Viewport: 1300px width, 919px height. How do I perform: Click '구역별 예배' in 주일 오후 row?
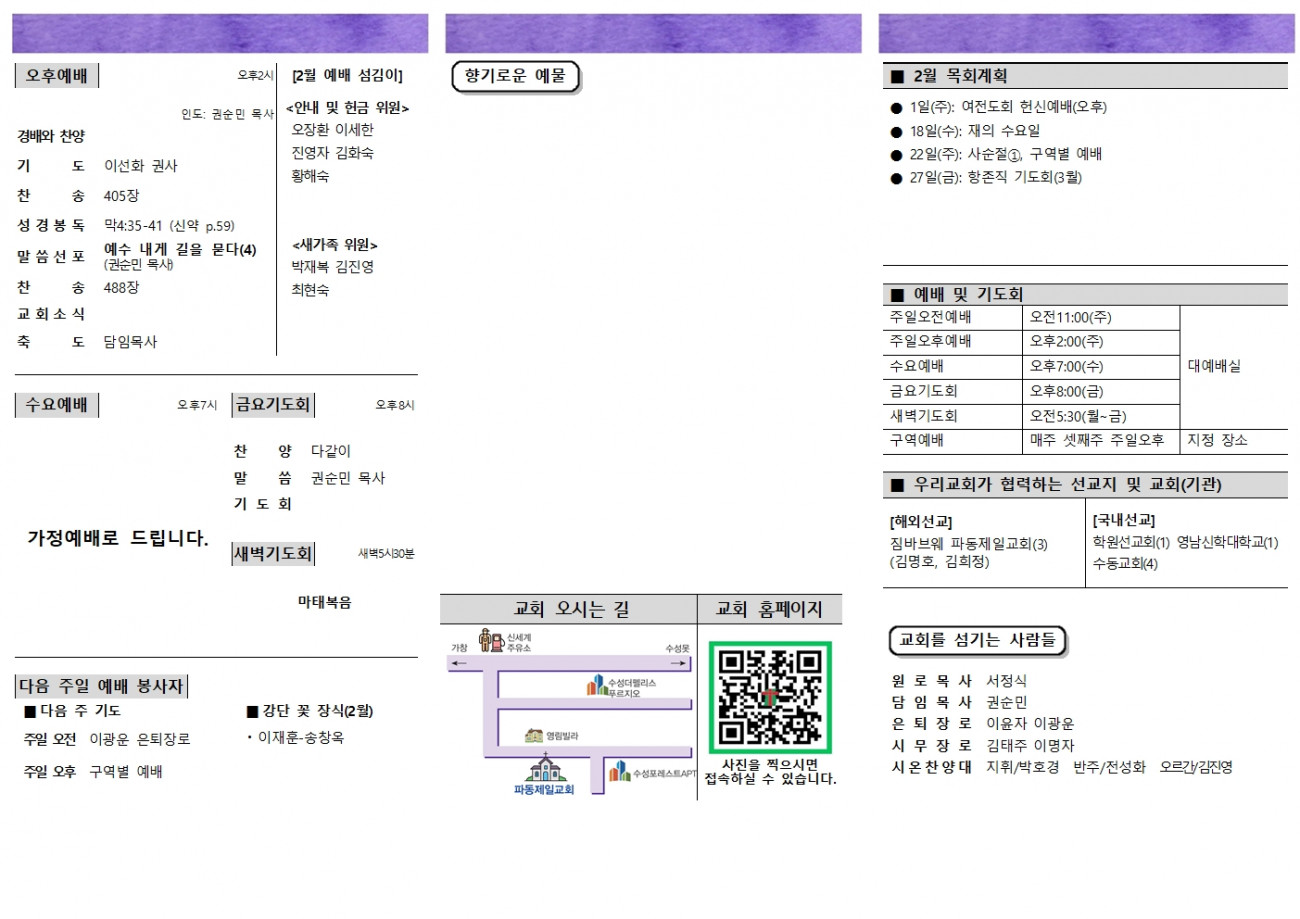(126, 772)
